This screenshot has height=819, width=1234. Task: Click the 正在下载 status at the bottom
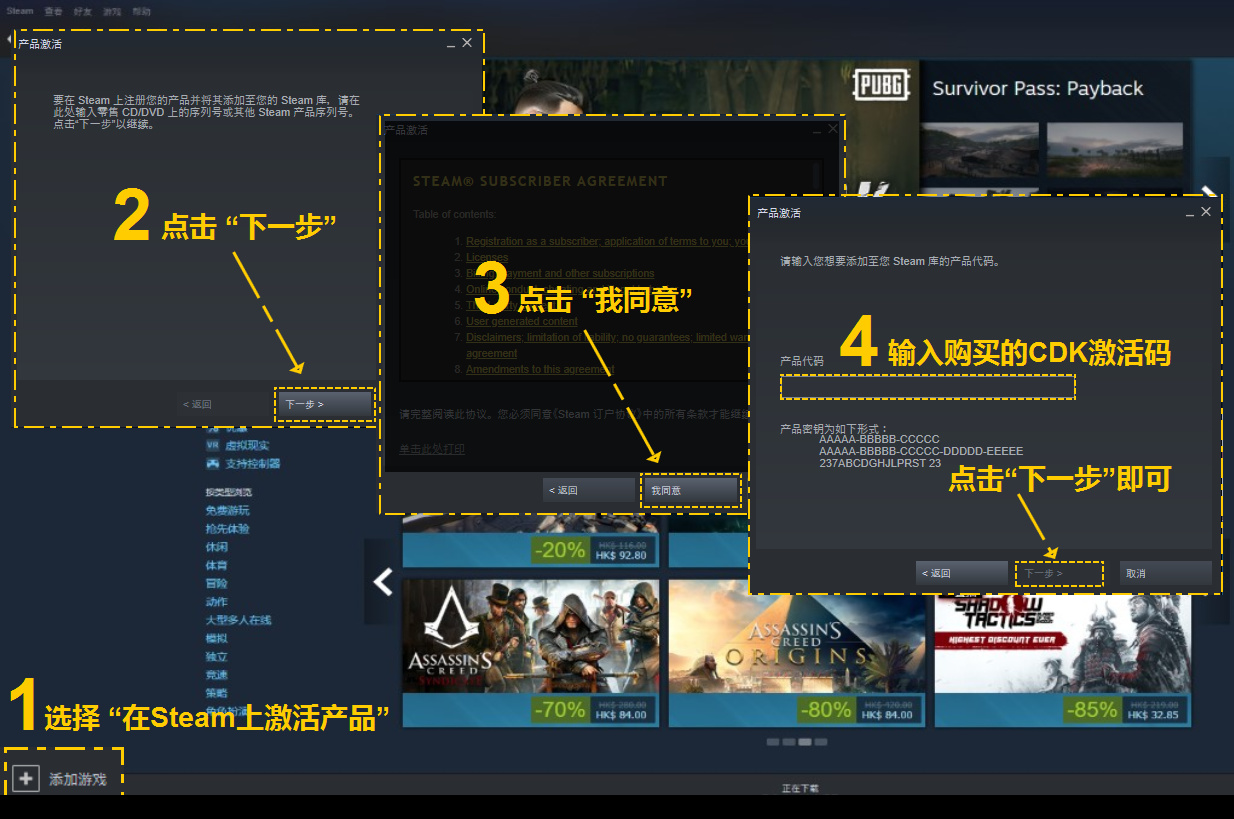(800, 788)
